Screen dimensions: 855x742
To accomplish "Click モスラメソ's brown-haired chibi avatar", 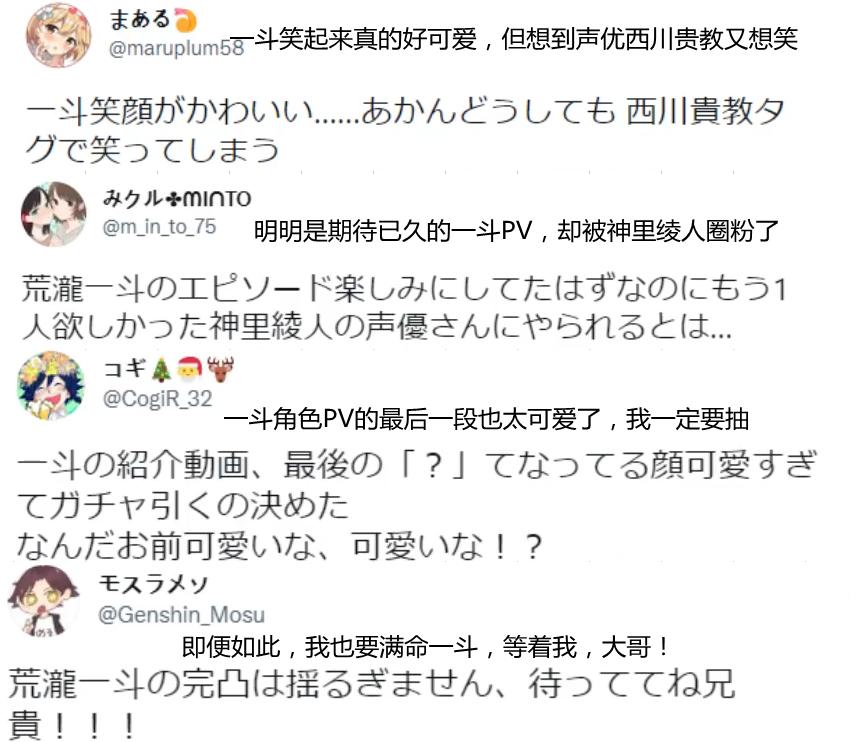I will click(x=44, y=602).
